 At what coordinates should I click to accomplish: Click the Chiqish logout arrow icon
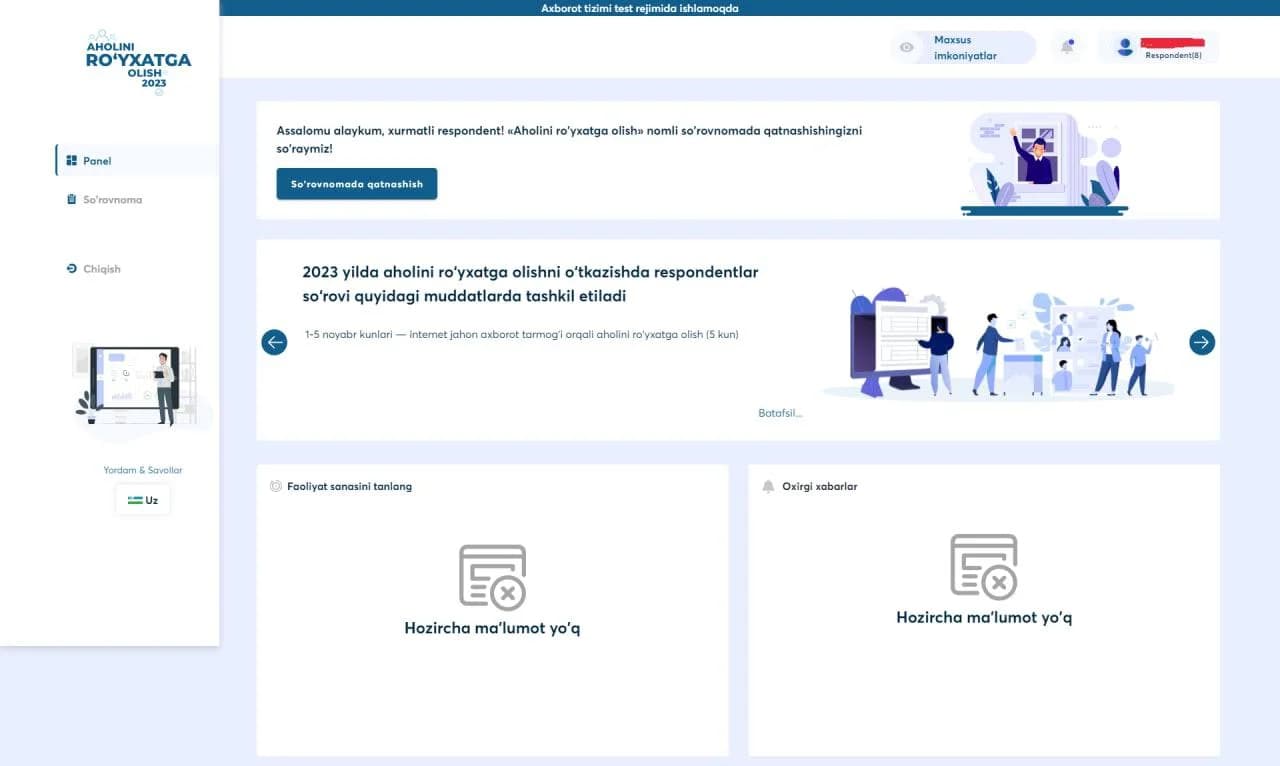pyautogui.click(x=71, y=268)
